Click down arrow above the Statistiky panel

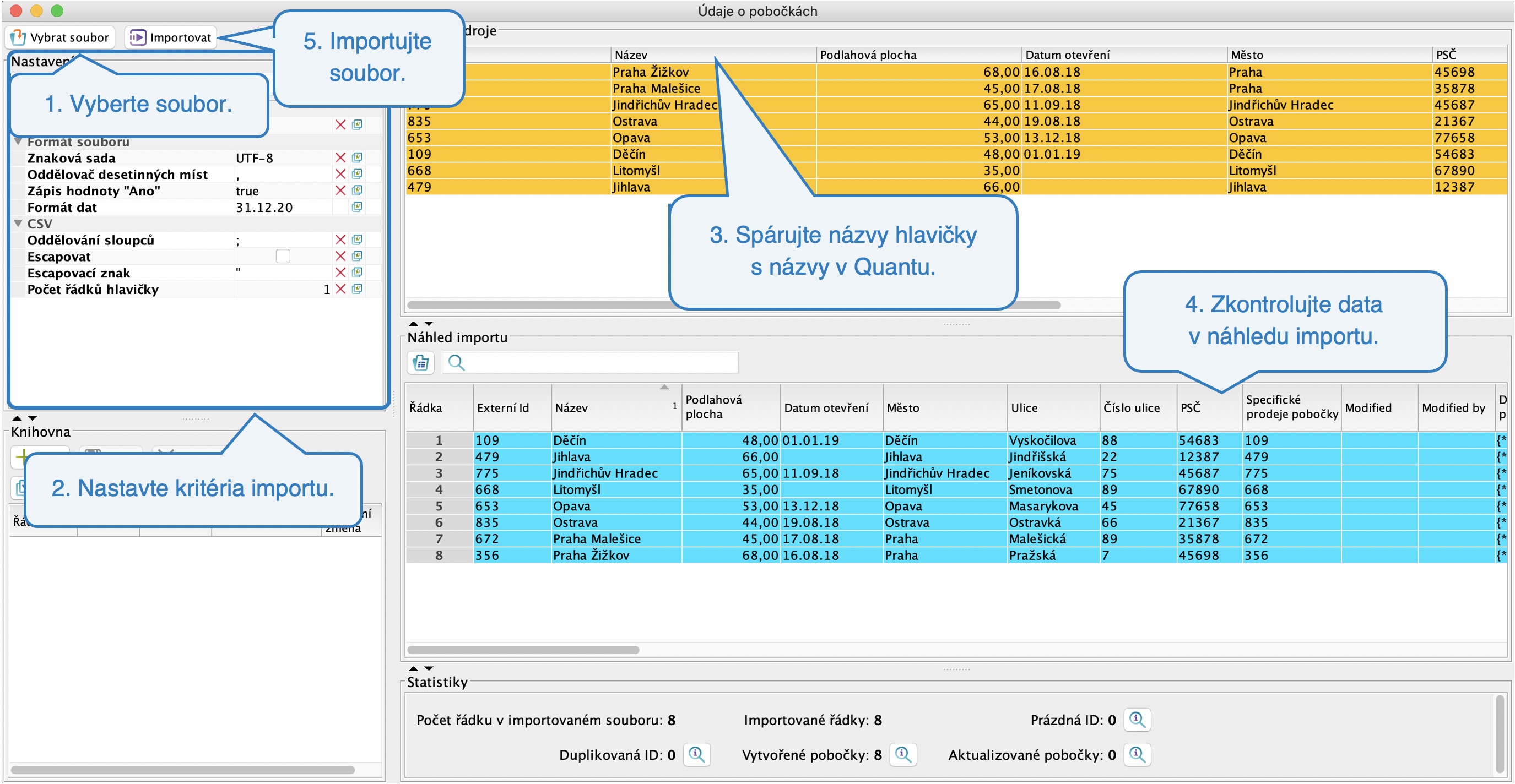click(429, 669)
